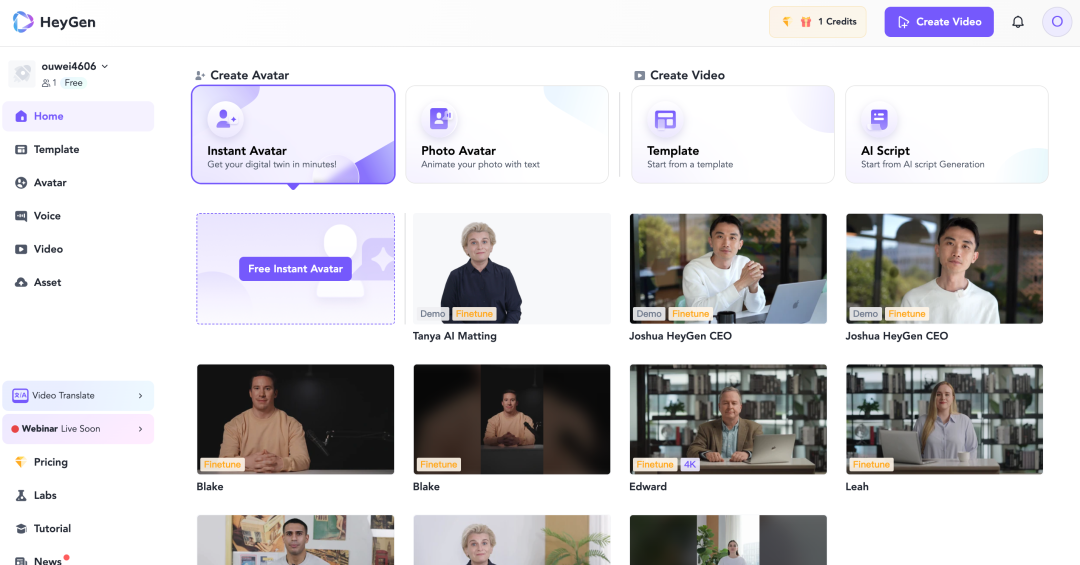Open Pricing in the sidebar
1080x565 pixels.
click(x=78, y=462)
